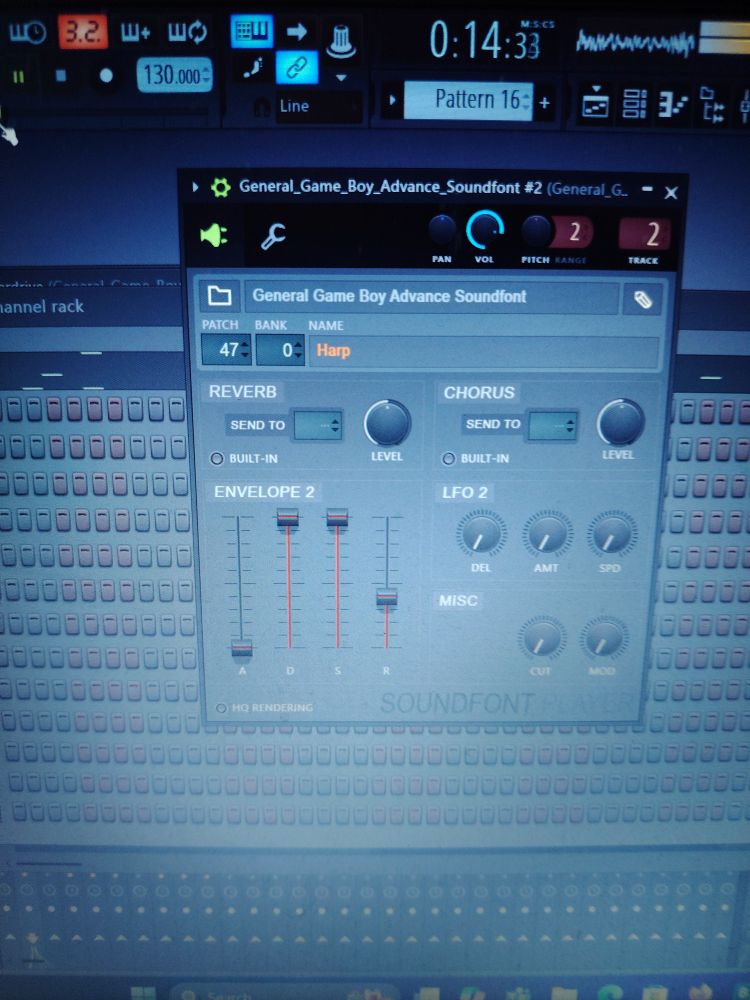Click the MISC CUT knob
Image resolution: width=750 pixels, height=1000 pixels.
point(541,639)
